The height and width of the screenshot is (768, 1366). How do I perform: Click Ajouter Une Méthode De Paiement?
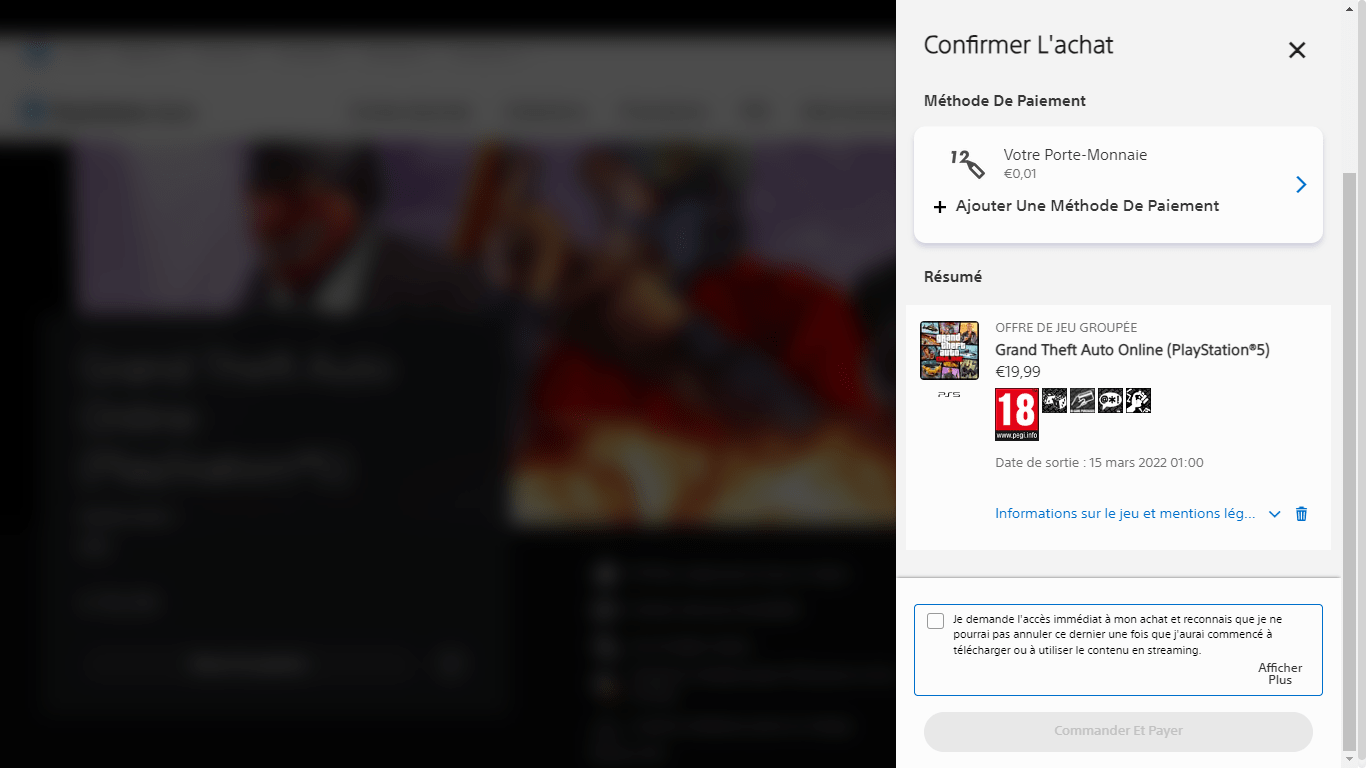coord(1087,206)
